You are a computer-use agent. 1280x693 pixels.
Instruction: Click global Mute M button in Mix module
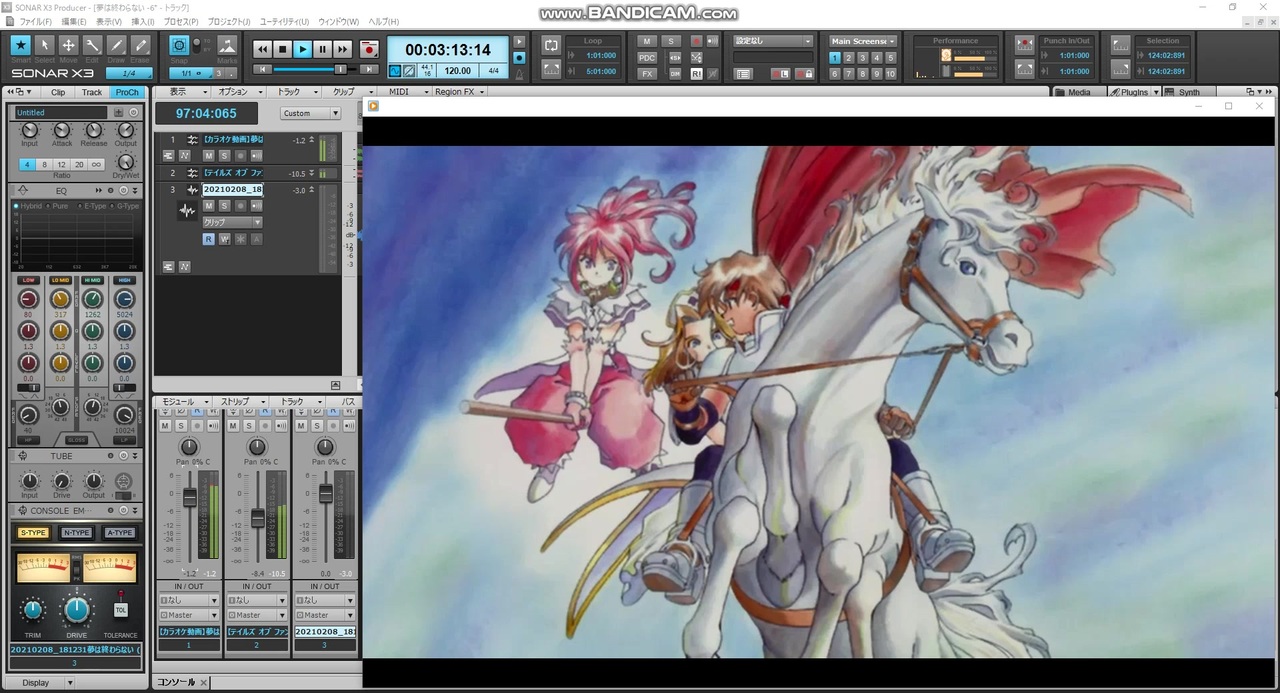click(646, 41)
